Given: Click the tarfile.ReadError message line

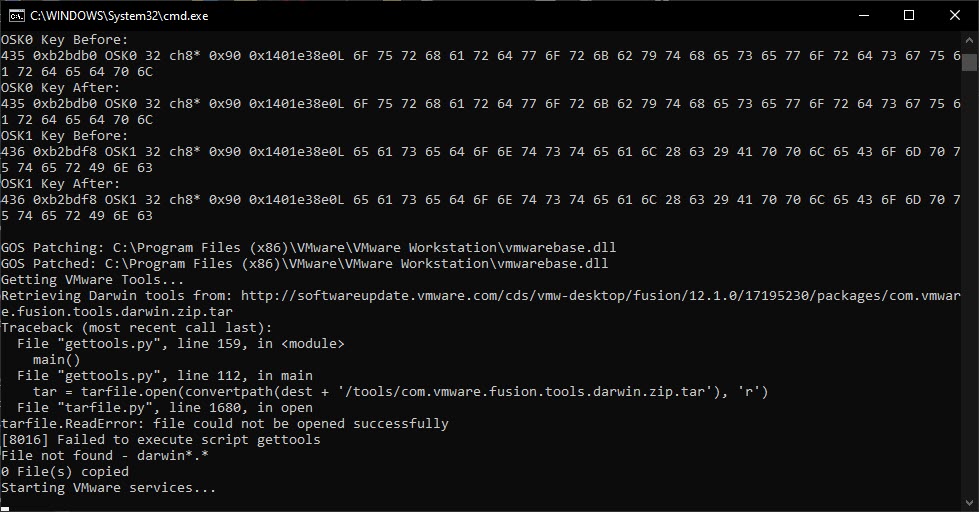Looking at the screenshot, I should click(224, 423).
